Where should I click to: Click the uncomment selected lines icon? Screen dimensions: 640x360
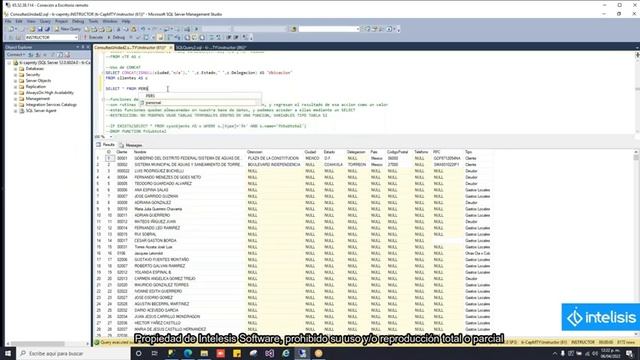(218, 38)
